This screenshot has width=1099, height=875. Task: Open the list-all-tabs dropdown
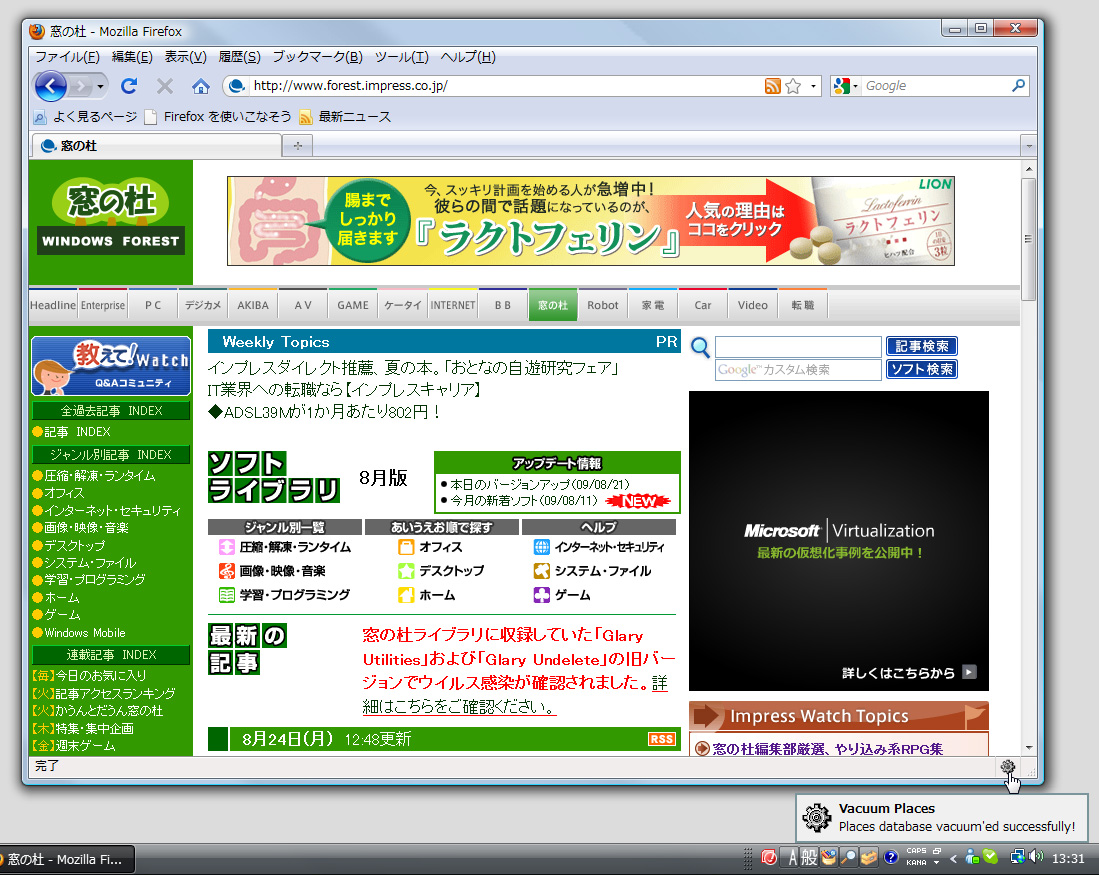[x=1029, y=146]
